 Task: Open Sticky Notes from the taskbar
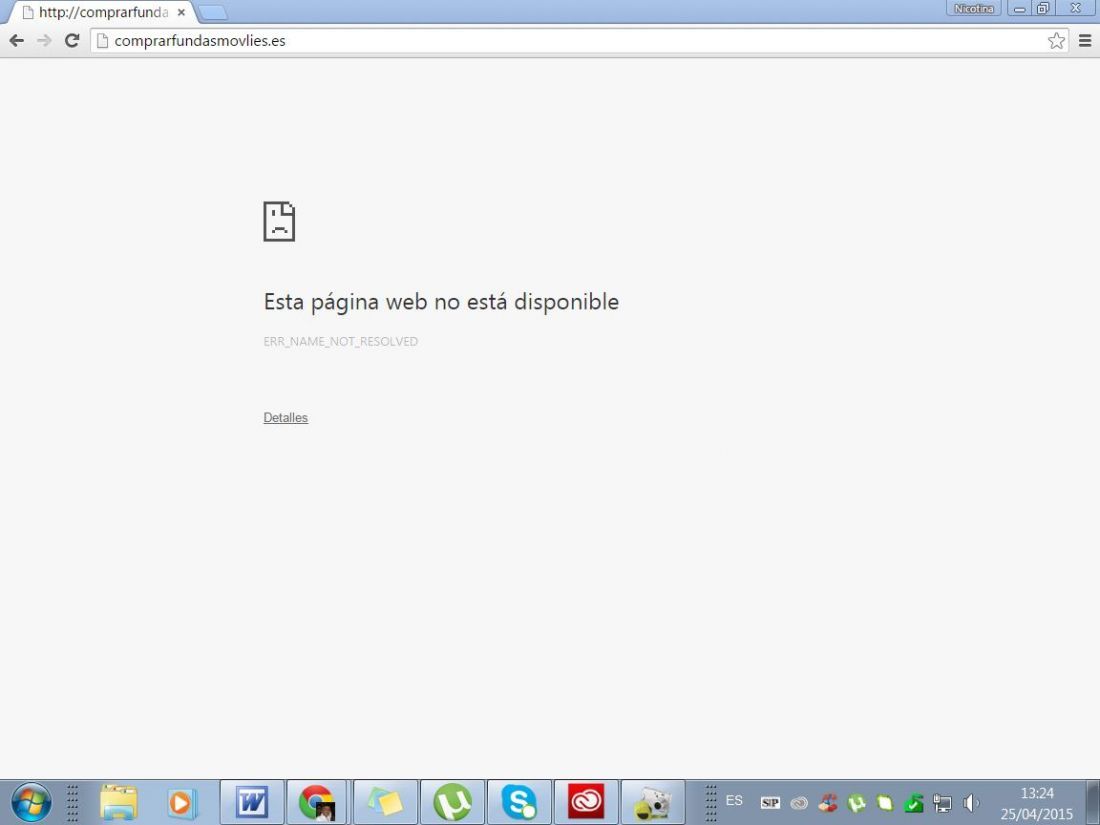coord(385,802)
